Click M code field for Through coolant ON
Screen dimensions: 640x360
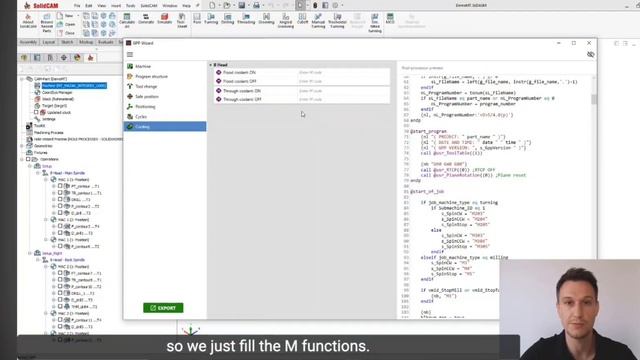point(343,91)
